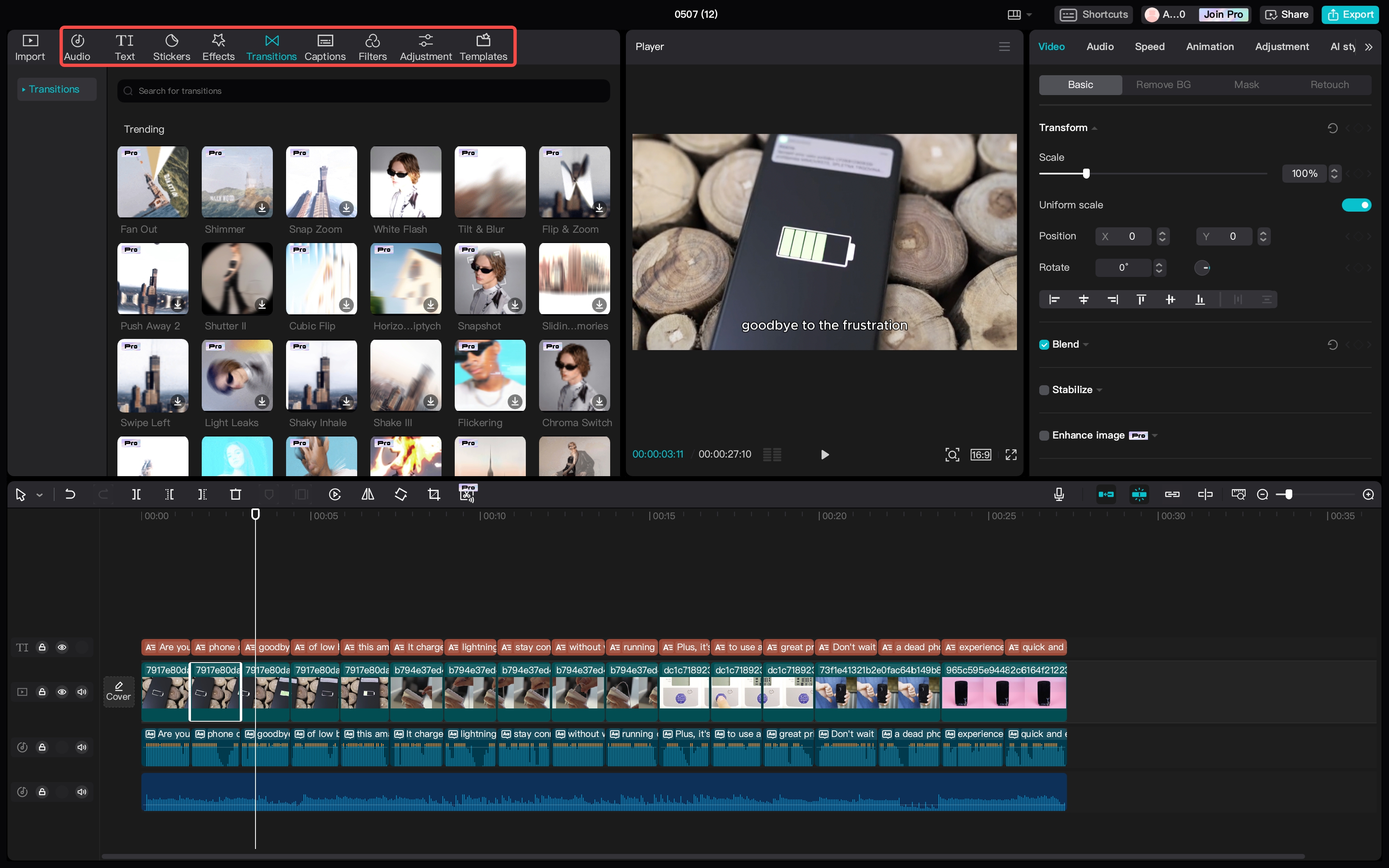Turn off the Uniform scale toggle

1356,204
